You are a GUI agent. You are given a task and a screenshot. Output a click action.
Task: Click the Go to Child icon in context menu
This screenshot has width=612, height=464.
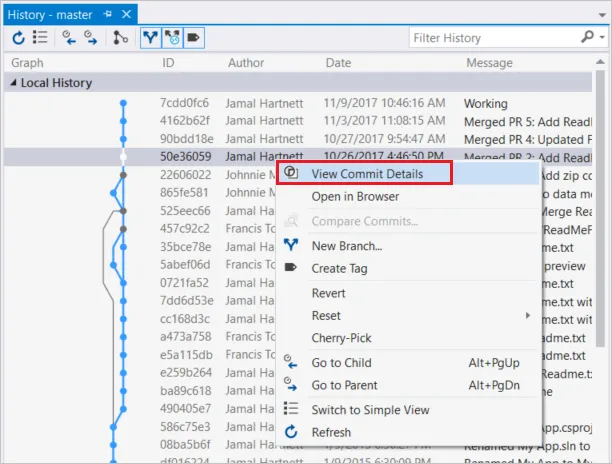click(290, 362)
